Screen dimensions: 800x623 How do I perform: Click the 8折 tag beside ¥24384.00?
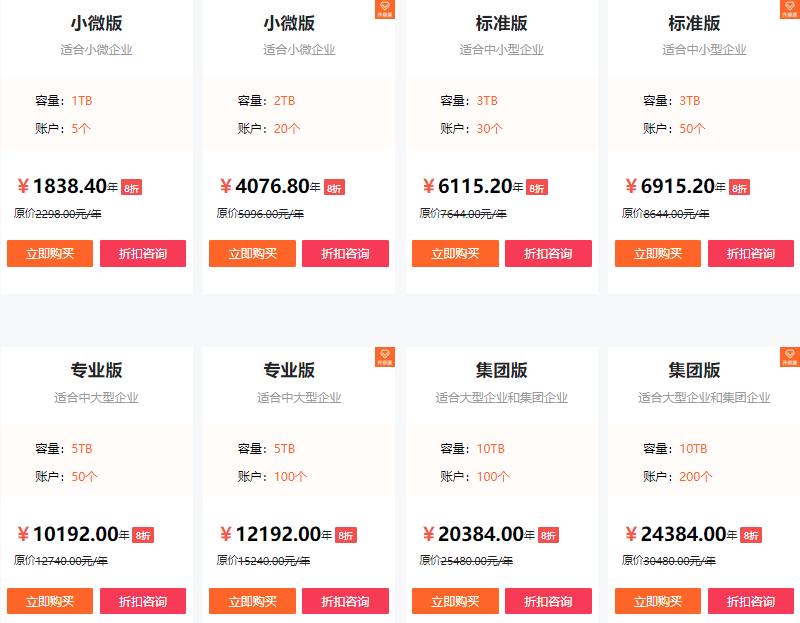750,535
